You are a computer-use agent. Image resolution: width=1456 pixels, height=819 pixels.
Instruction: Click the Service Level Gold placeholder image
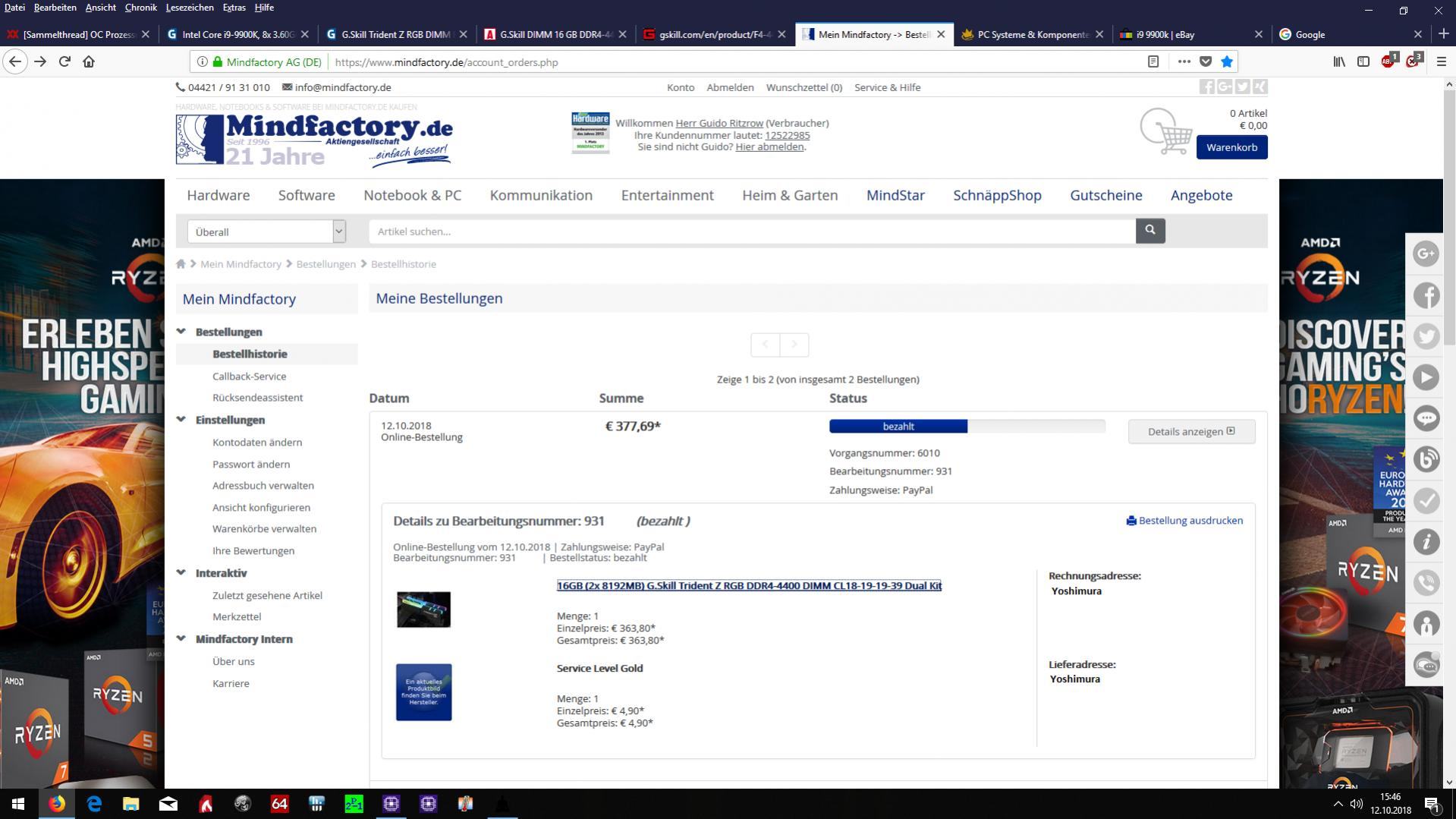(x=423, y=692)
